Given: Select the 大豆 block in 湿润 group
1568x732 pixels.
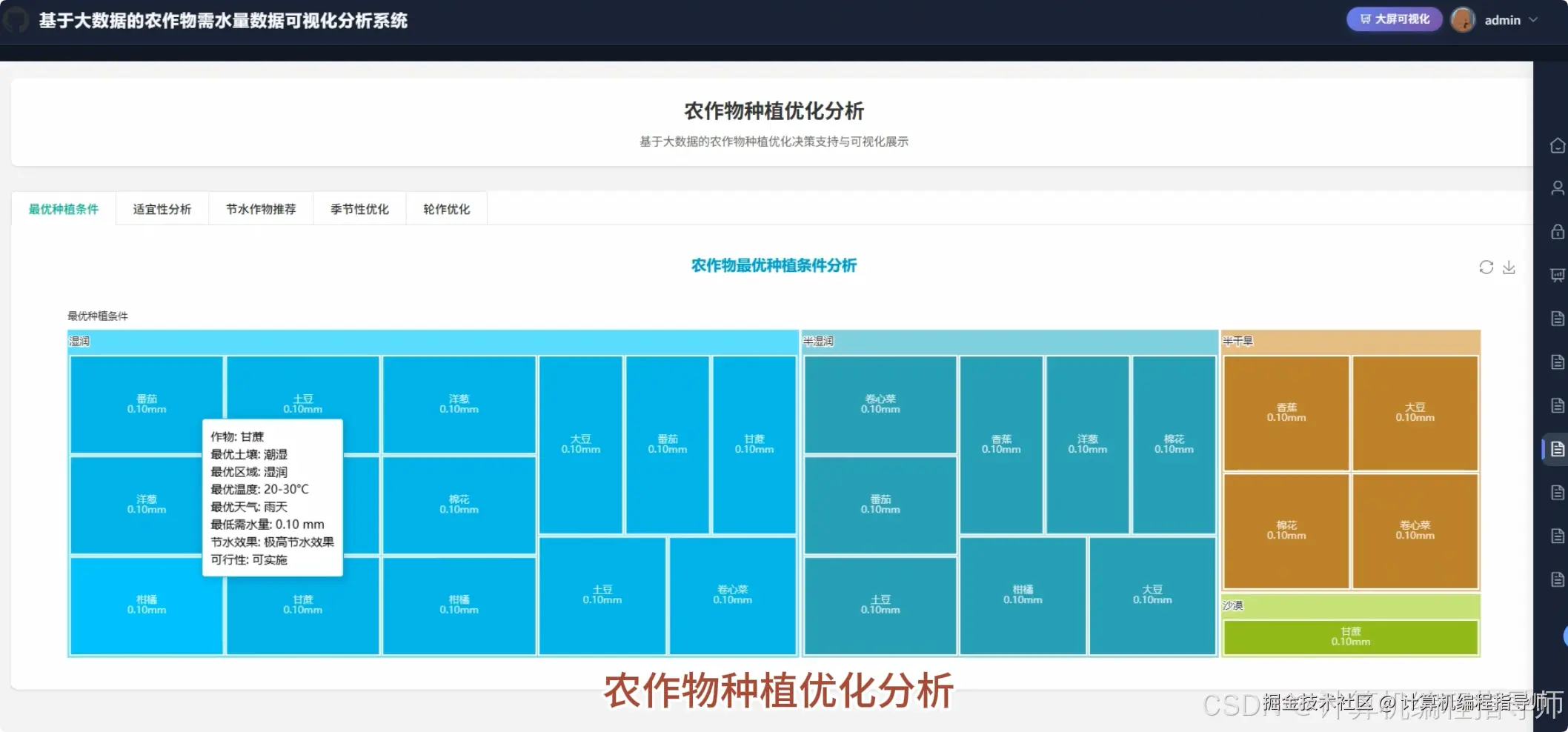Looking at the screenshot, I should pos(580,444).
